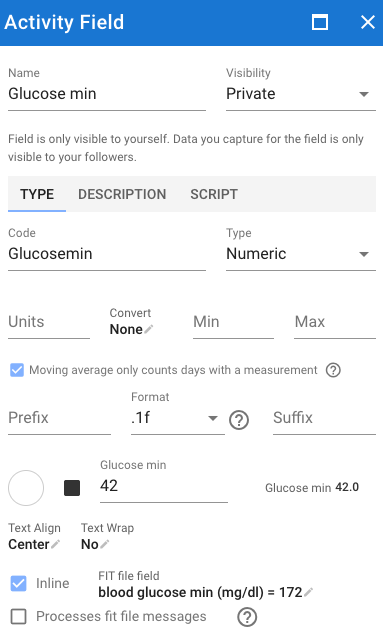Uncheck moving average only counts days checkbox
The image size is (383, 637).
tap(17, 370)
